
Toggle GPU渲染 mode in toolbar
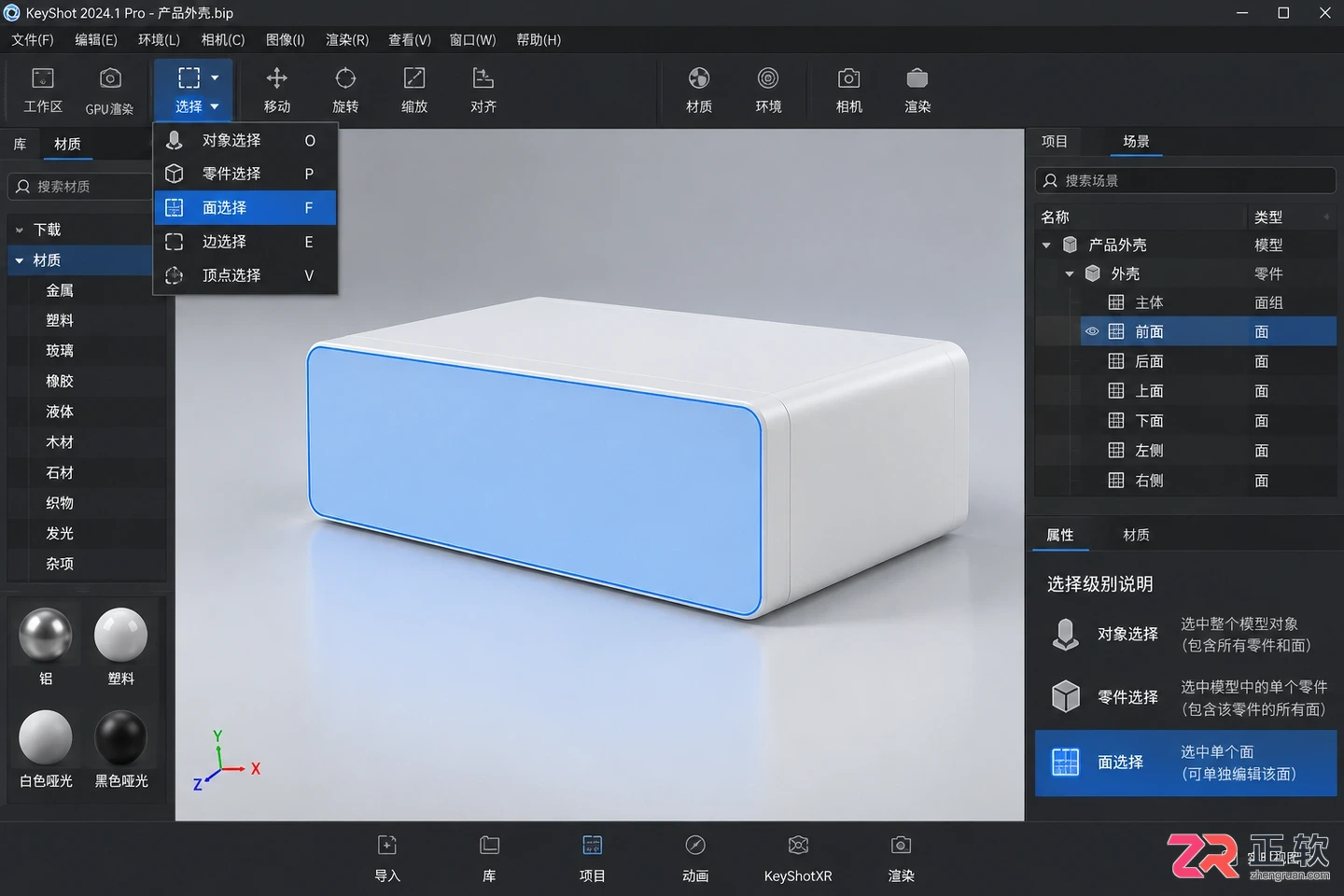[x=109, y=91]
